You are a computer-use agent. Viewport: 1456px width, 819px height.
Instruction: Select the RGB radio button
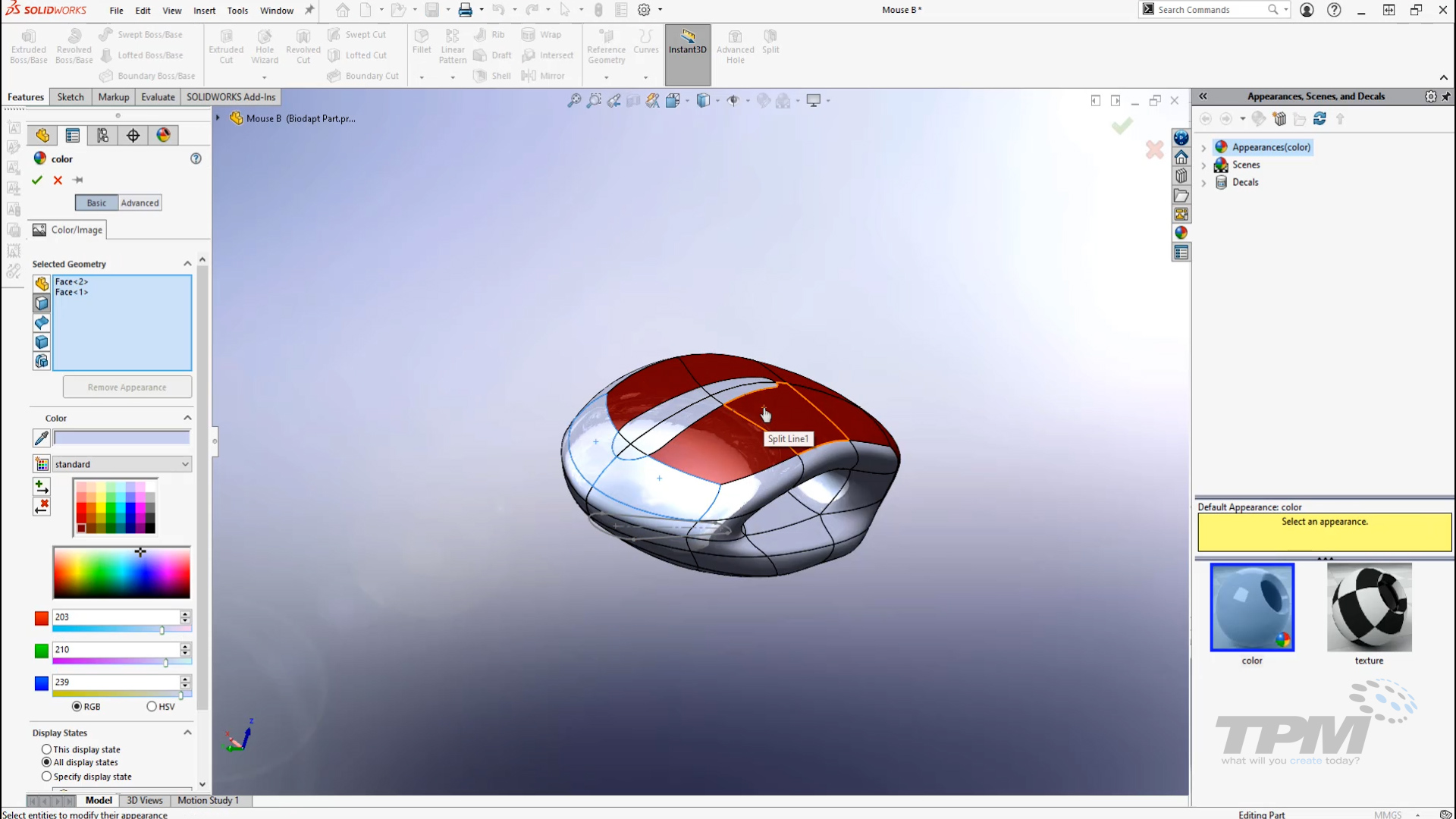77,706
